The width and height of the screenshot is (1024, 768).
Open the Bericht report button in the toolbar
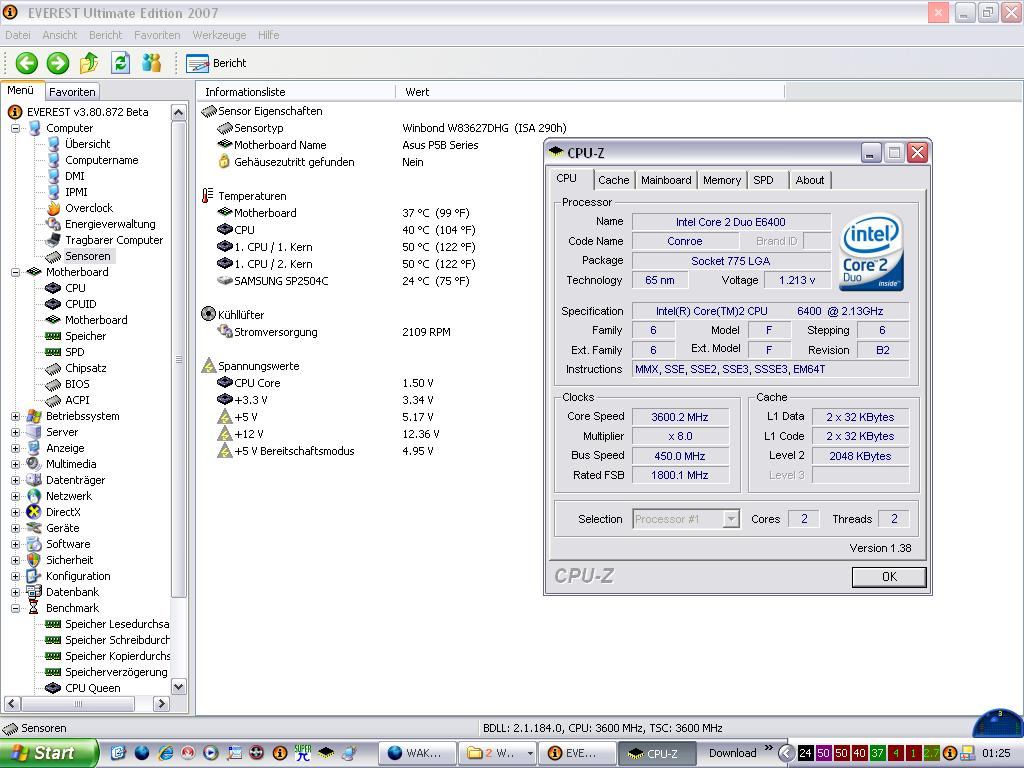pos(216,63)
